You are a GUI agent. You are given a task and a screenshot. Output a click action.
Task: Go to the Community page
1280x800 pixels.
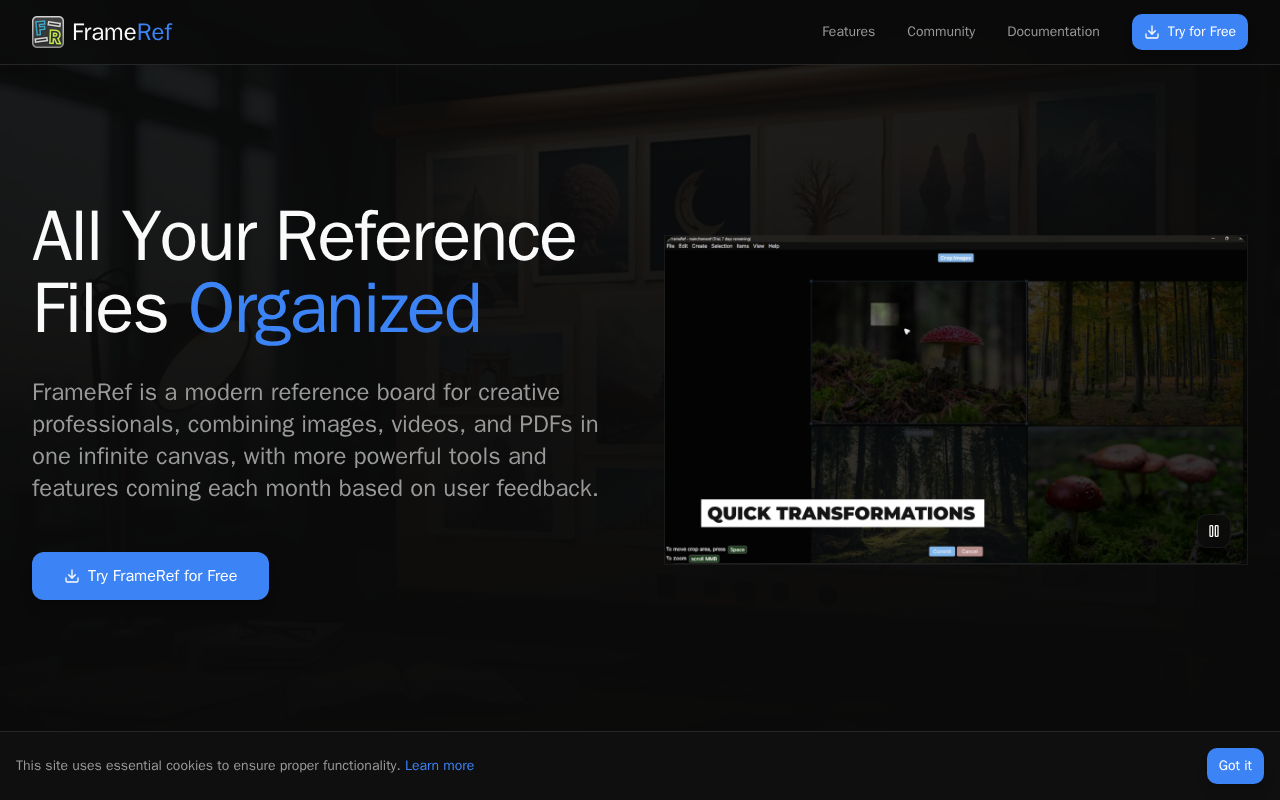tap(941, 32)
